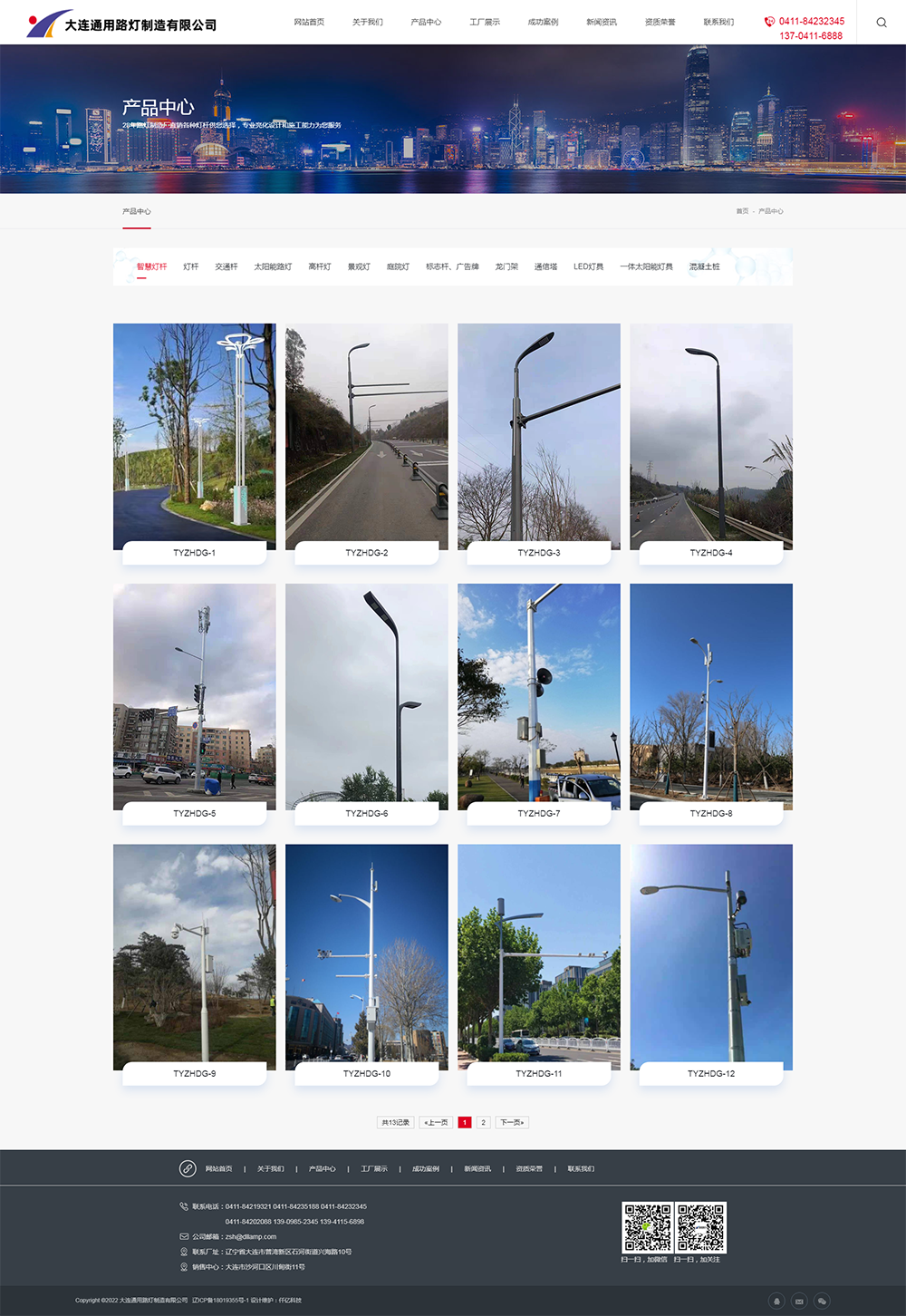Image resolution: width=906 pixels, height=1316 pixels.
Task: Click the 上一页 previous page button
Action: tap(437, 1122)
